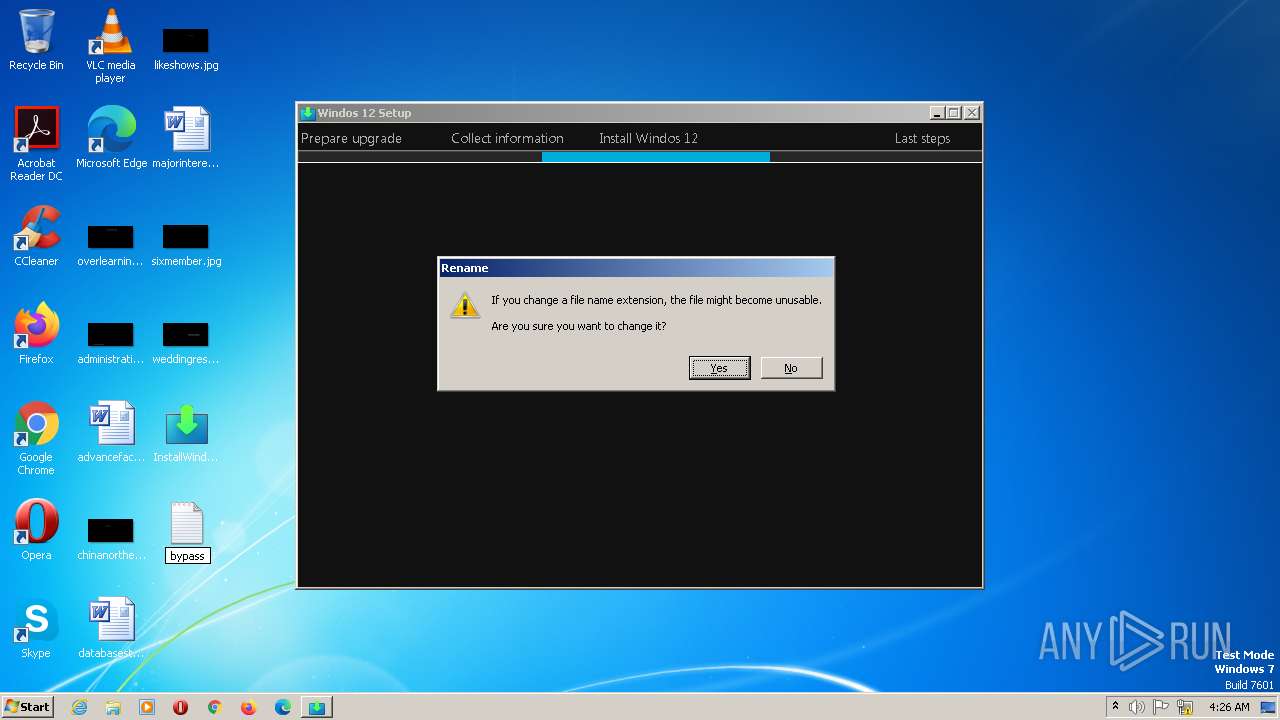
Task: Click the warning icon in Rename dialog
Action: pyautogui.click(x=465, y=306)
